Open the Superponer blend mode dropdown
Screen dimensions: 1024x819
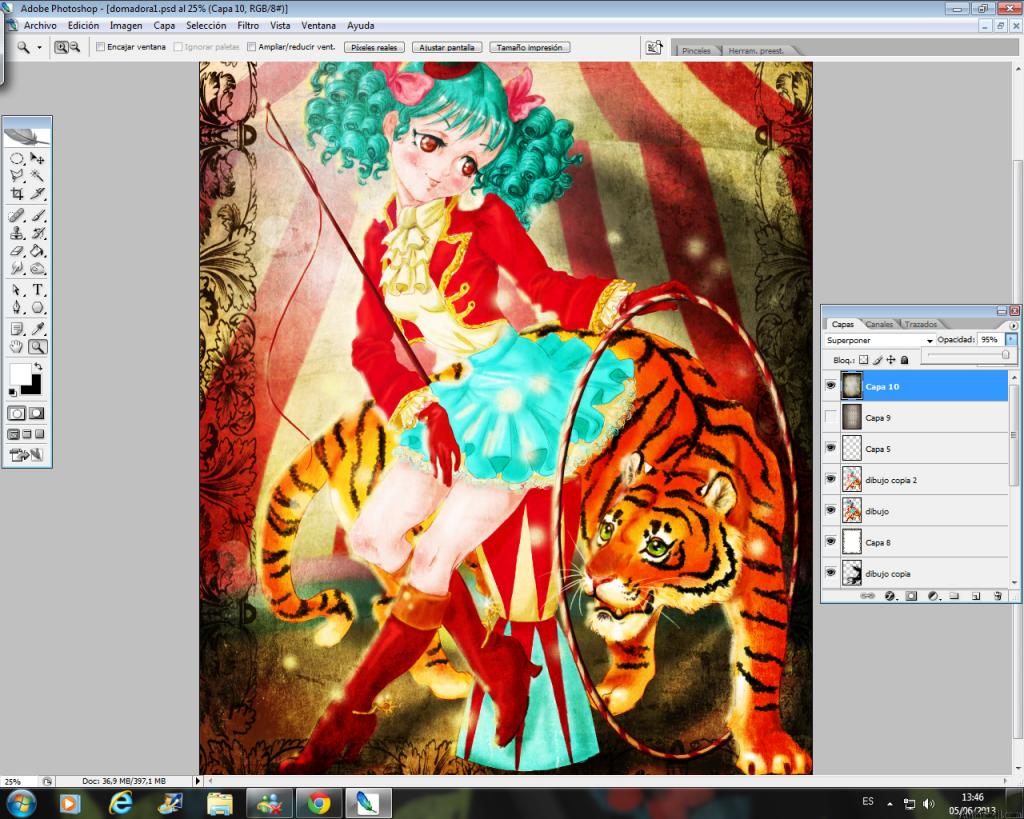tap(879, 340)
